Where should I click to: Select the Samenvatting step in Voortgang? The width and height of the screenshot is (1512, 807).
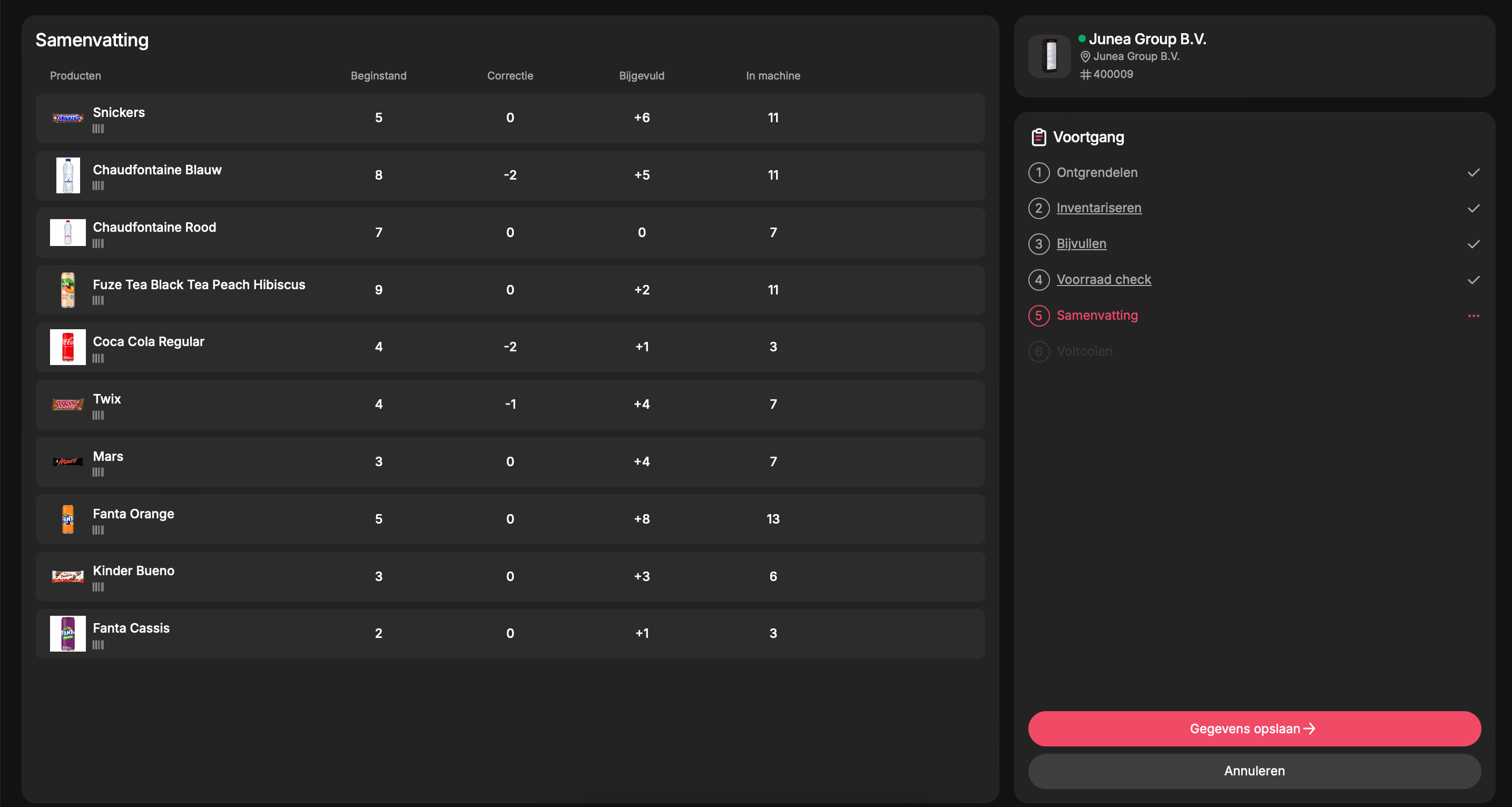1097,316
